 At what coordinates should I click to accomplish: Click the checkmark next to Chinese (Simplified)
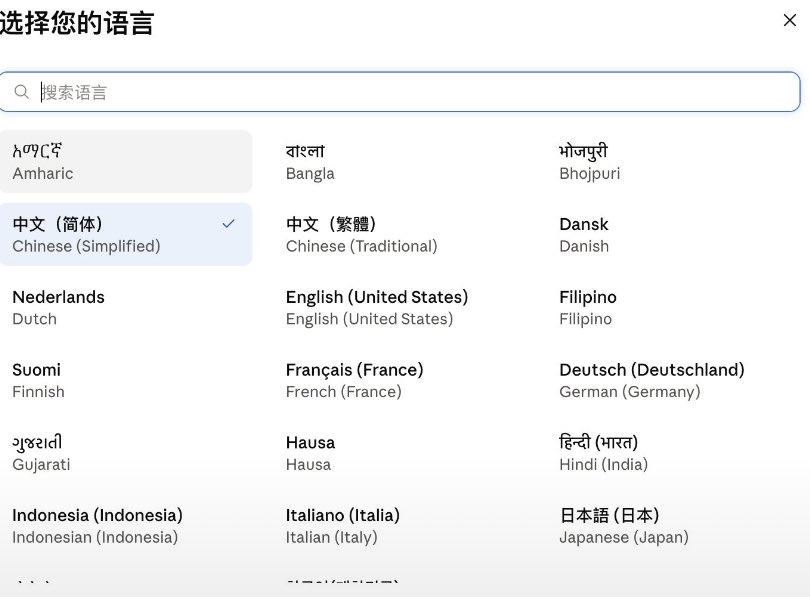(228, 224)
